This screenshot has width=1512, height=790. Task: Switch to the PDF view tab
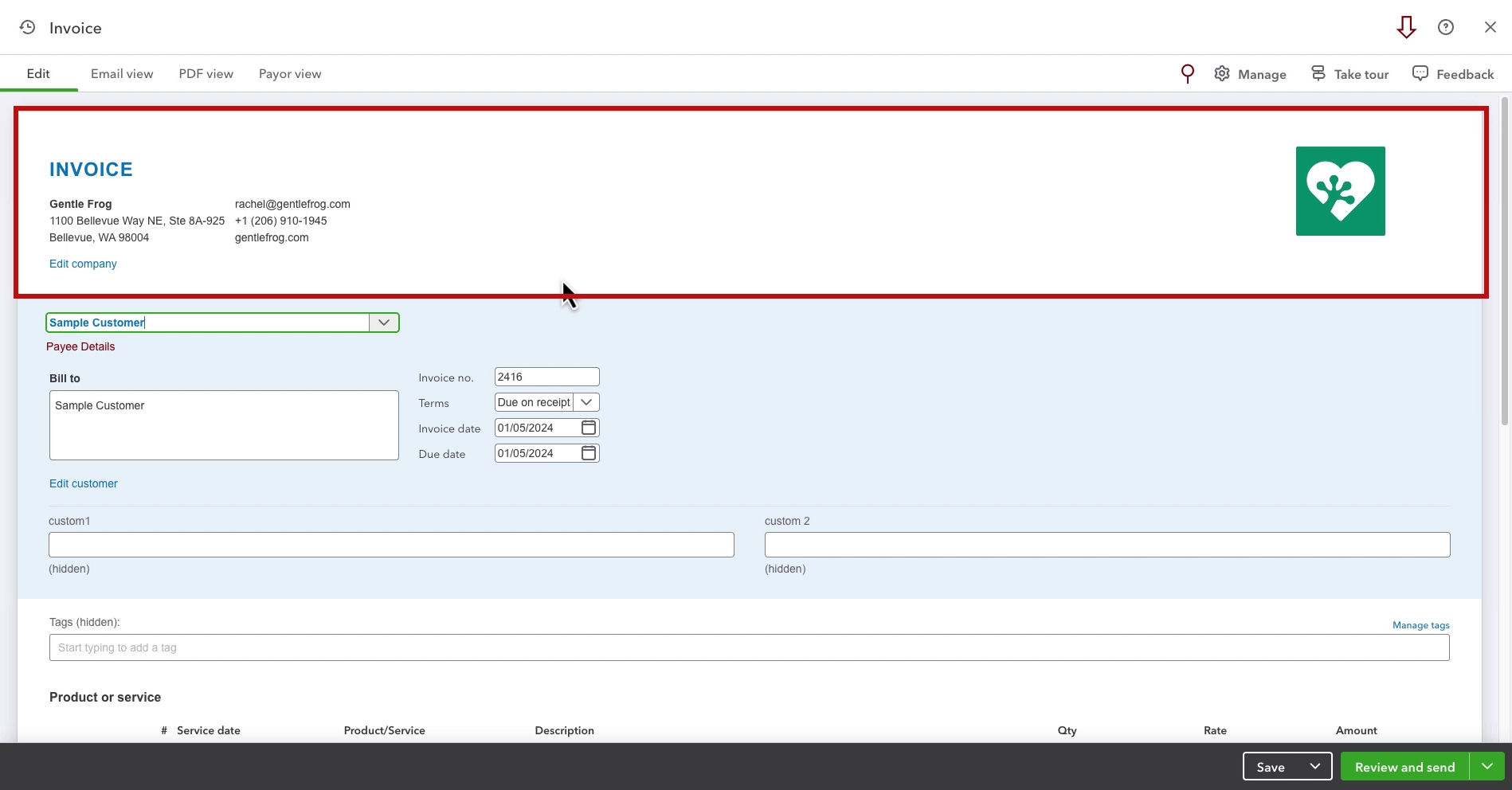coord(206,74)
